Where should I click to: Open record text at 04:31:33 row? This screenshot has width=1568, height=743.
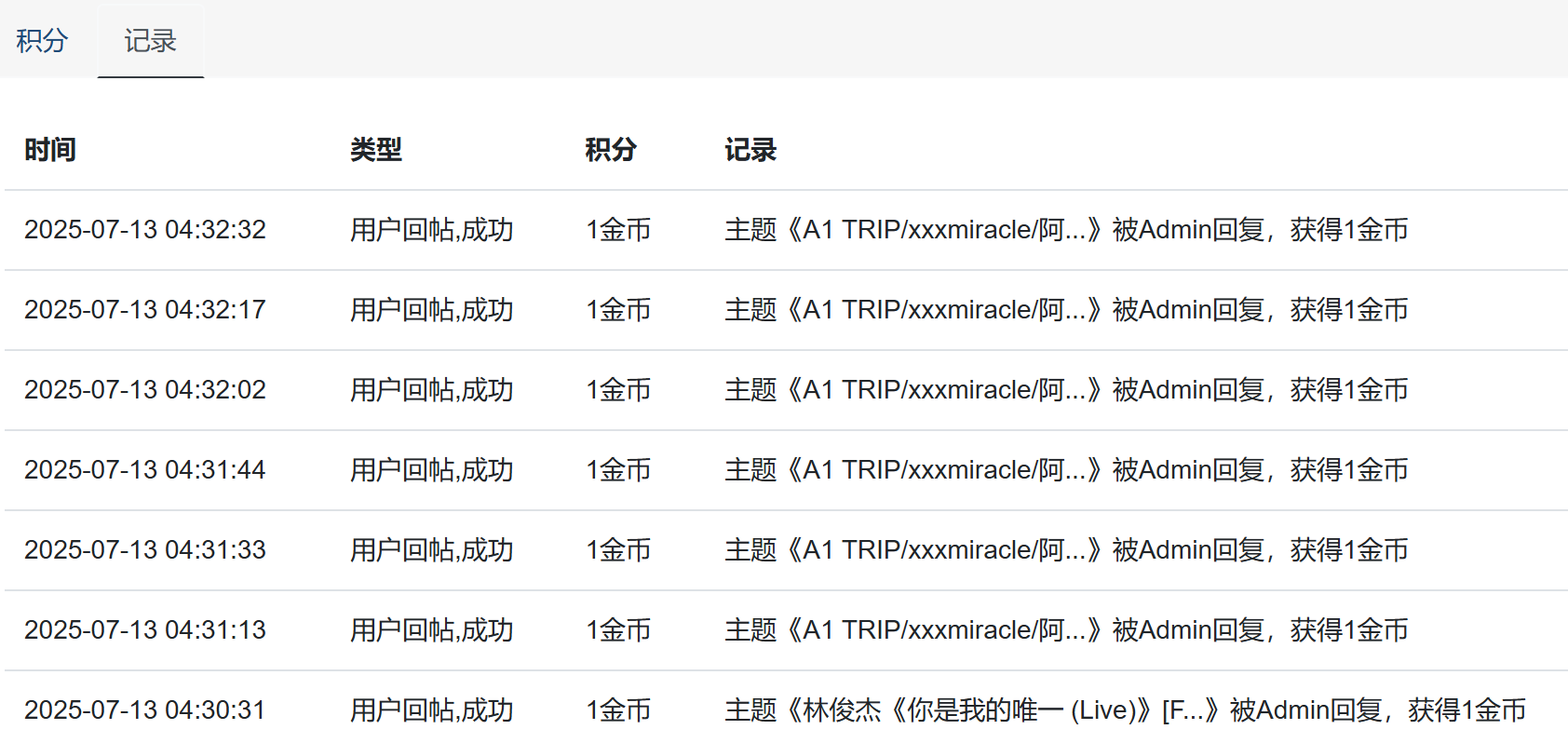tap(1065, 549)
